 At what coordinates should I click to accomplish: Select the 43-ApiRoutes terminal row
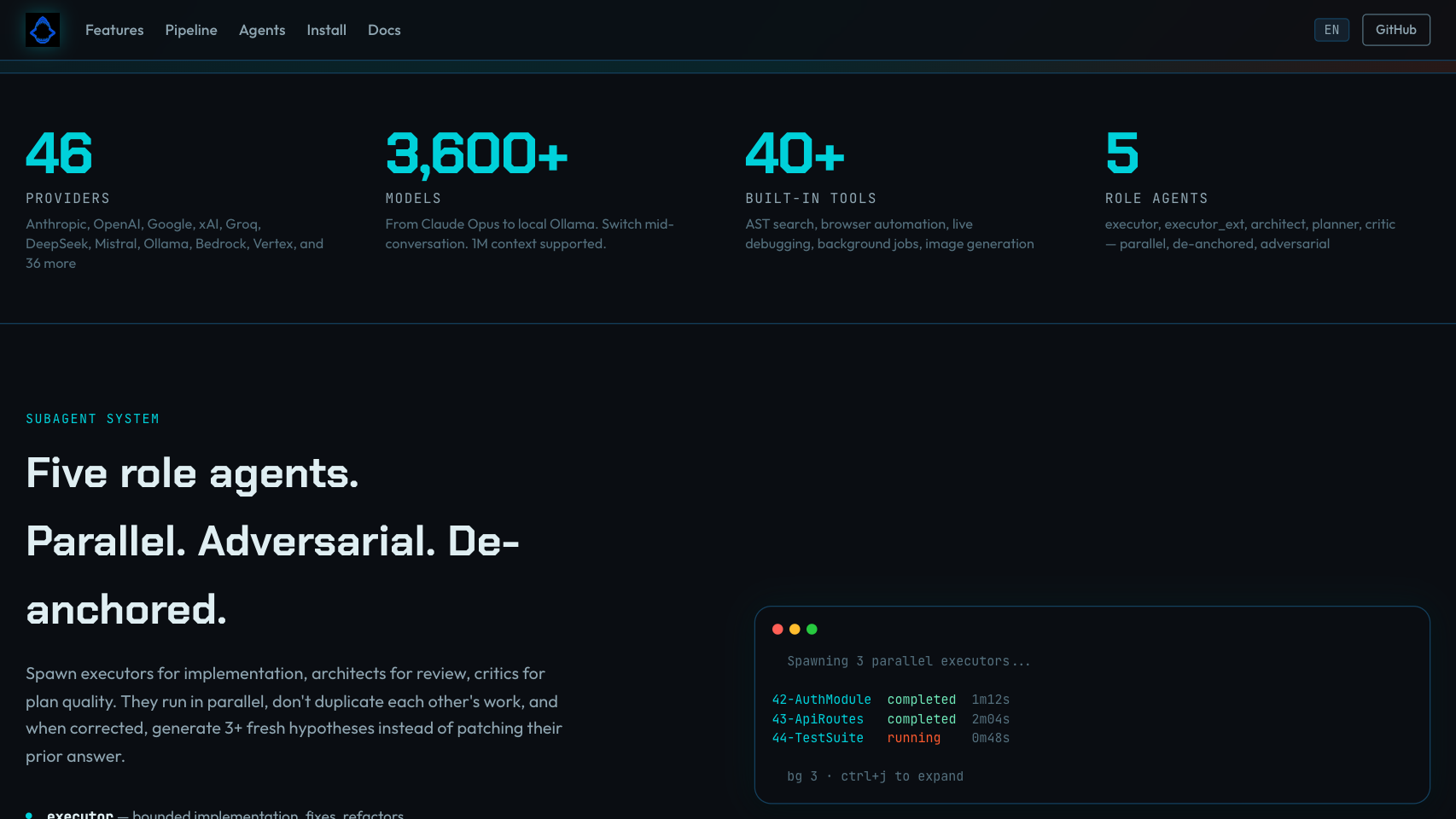click(891, 719)
